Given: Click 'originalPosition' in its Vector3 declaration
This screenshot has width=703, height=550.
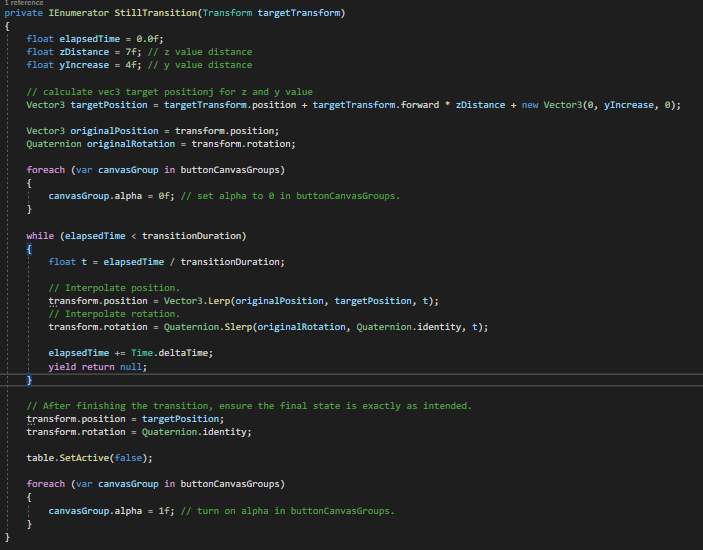Looking at the screenshot, I should (x=114, y=131).
